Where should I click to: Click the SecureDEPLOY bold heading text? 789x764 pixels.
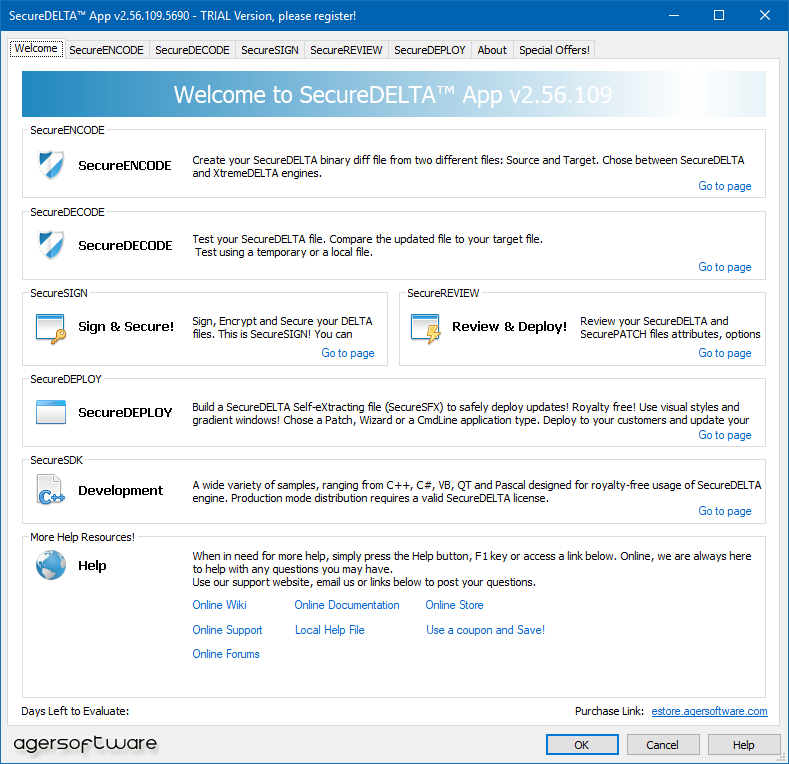[125, 413]
